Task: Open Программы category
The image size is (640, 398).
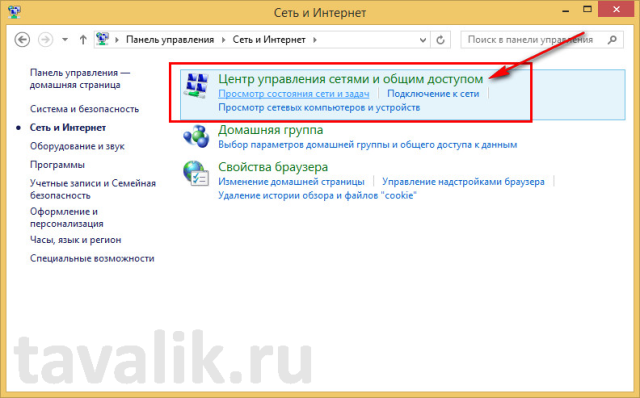Action: pyautogui.click(x=57, y=165)
